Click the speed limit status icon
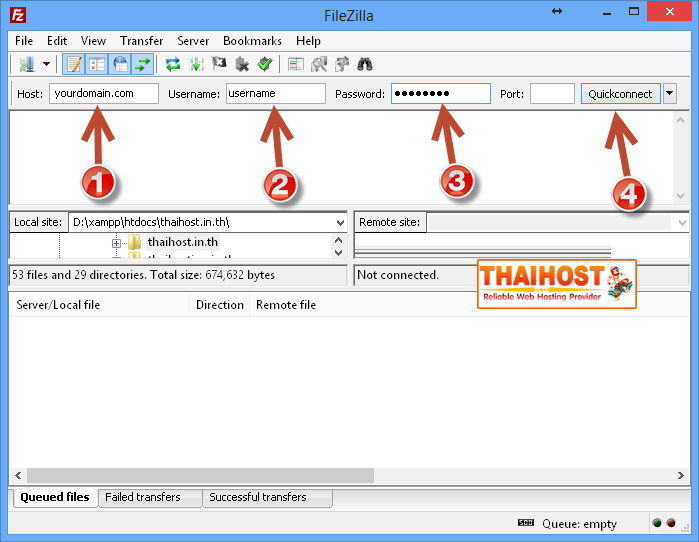699x542 pixels. coord(526,523)
